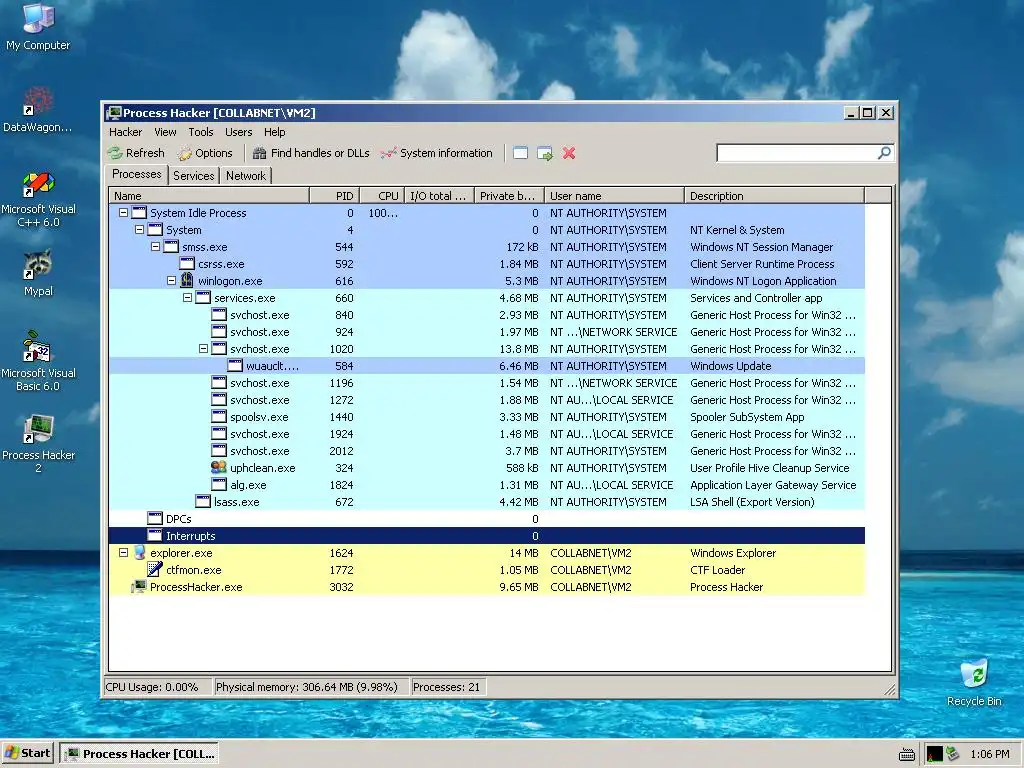The image size is (1024, 768).
Task: Click the Processes: 21 status entry
Action: click(447, 687)
